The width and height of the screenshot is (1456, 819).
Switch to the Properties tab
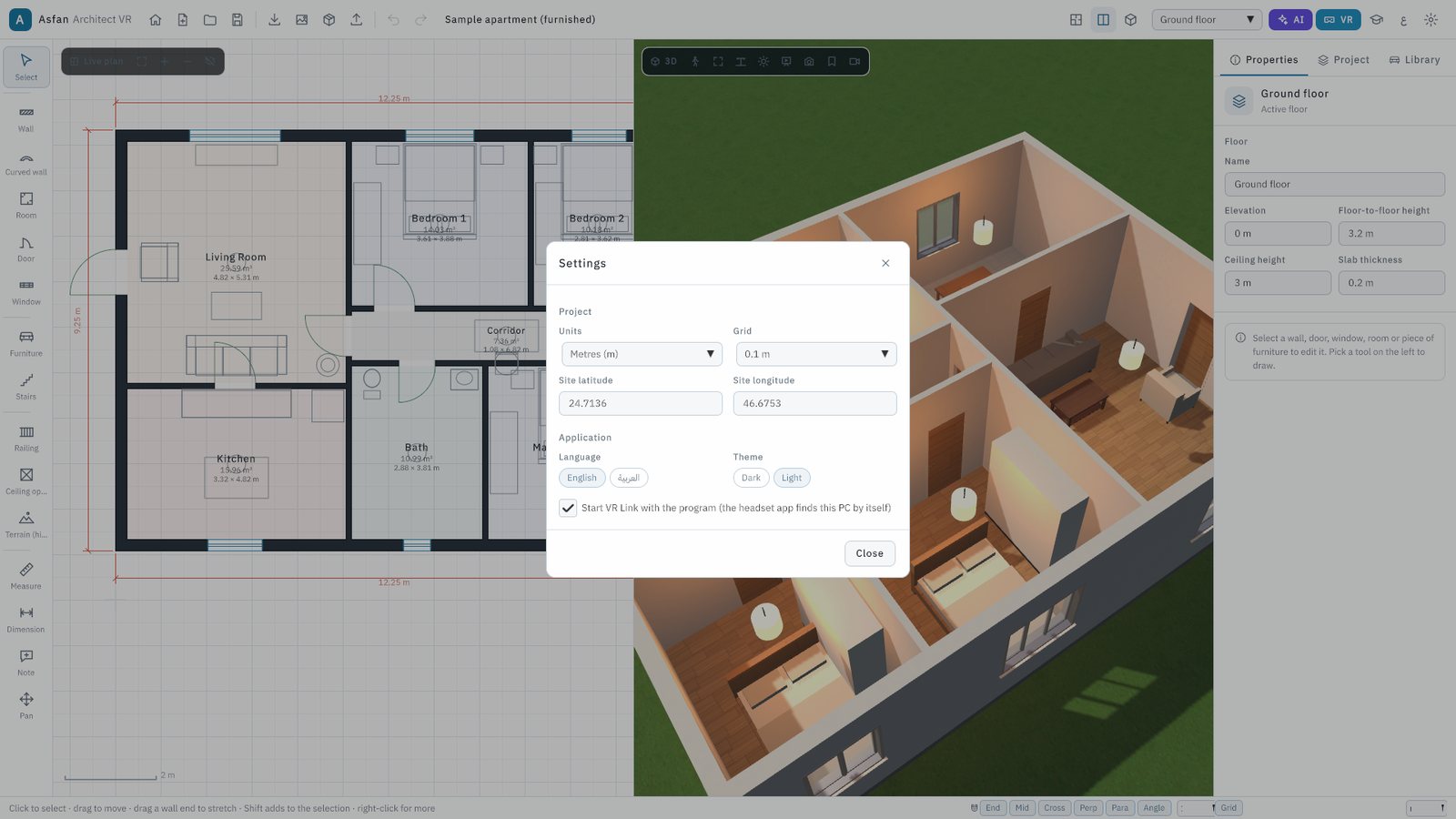tap(1264, 60)
